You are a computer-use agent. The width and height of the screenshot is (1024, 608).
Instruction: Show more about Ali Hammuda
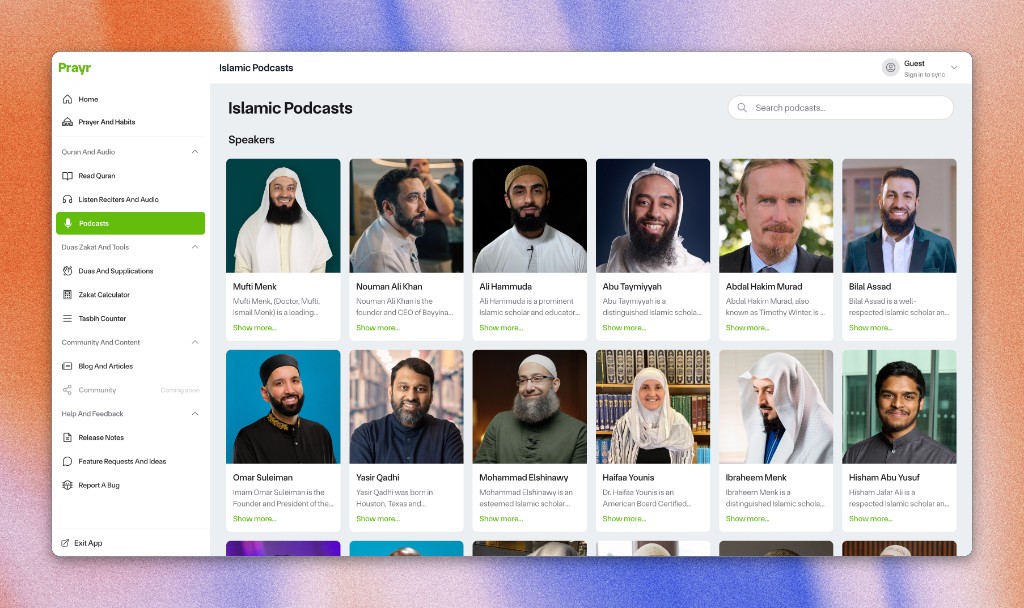point(502,328)
